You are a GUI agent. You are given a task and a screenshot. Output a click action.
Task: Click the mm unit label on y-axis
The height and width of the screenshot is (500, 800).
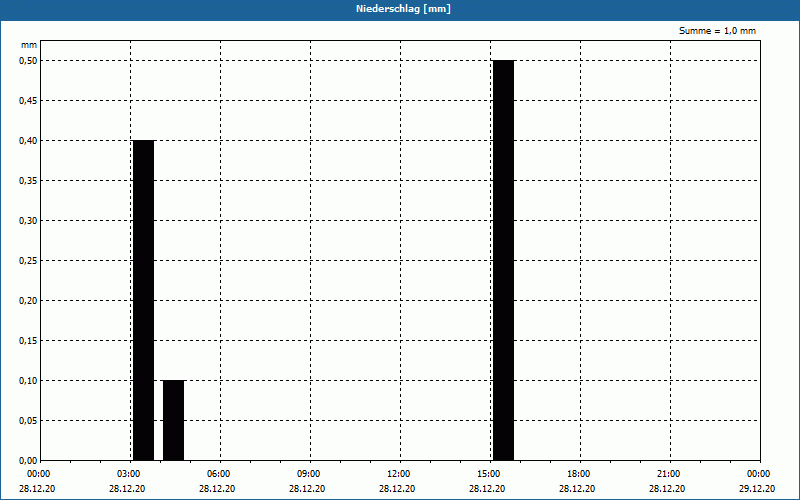tap(29, 45)
